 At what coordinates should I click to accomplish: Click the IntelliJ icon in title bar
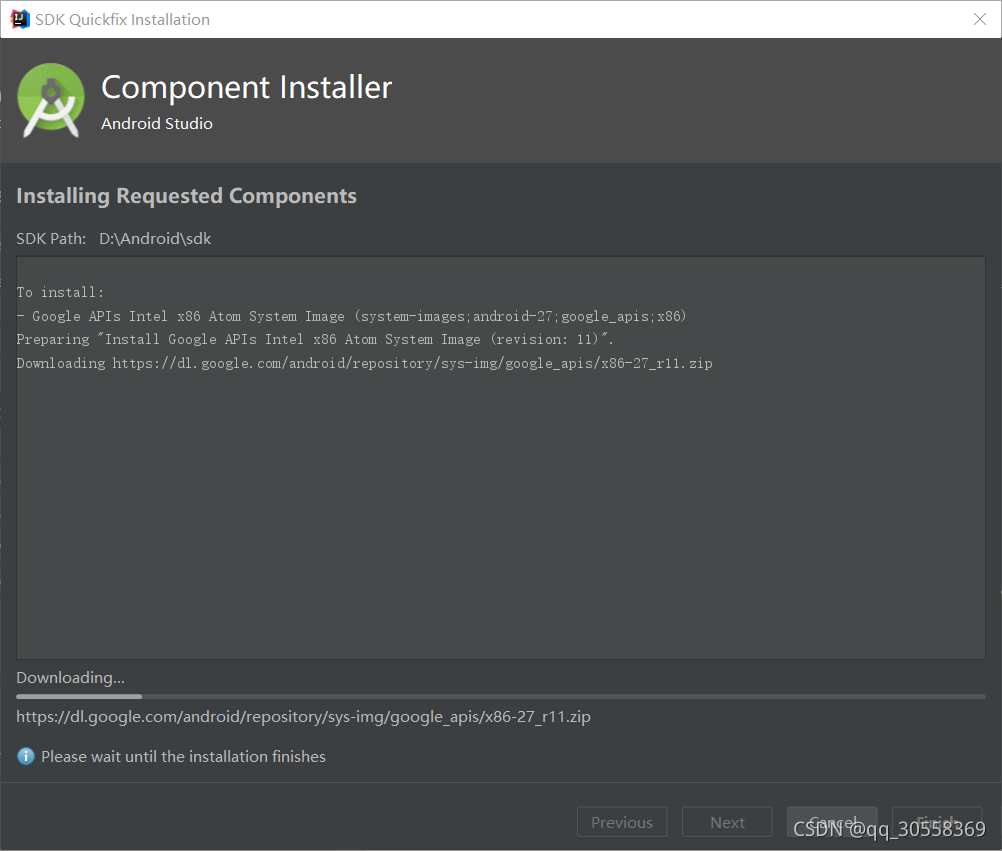[20, 19]
